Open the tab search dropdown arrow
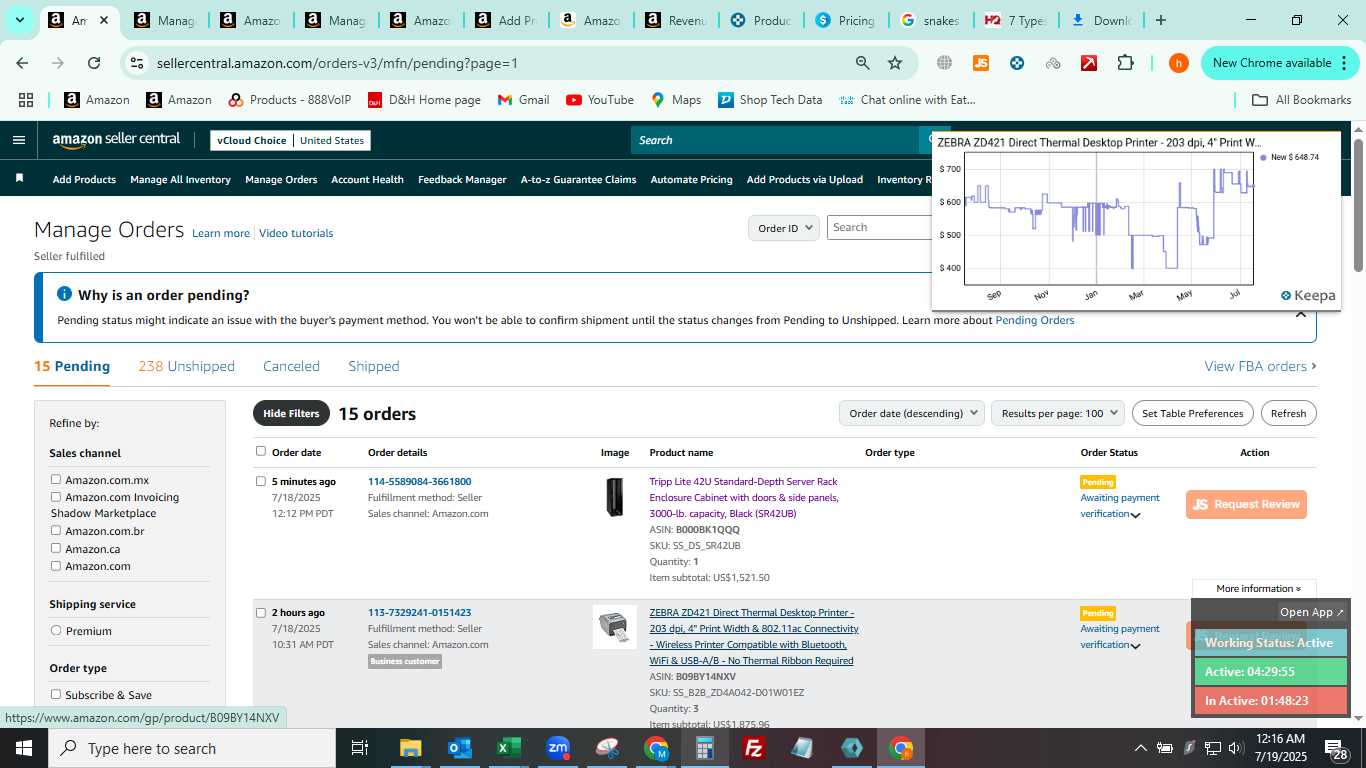 (19, 20)
